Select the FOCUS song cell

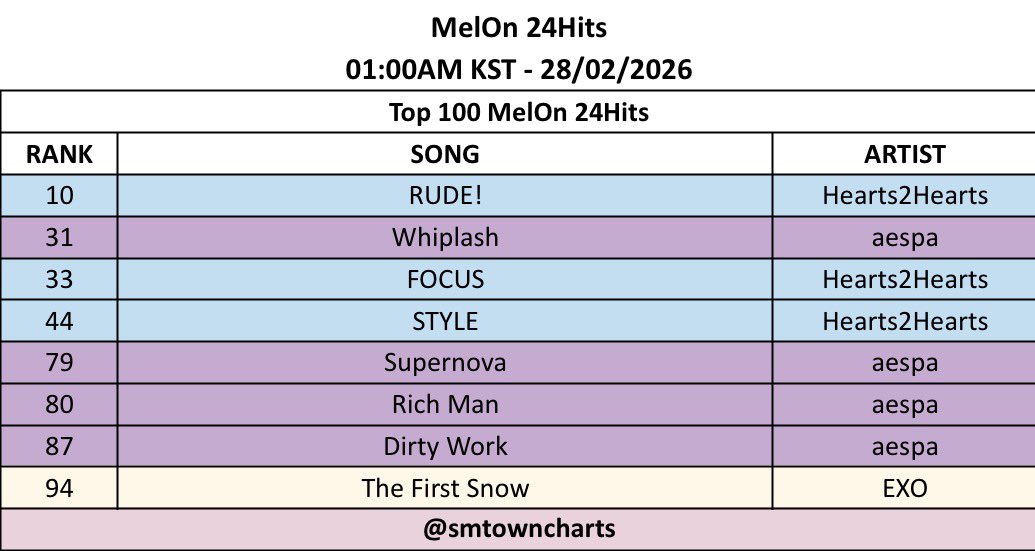click(x=445, y=279)
